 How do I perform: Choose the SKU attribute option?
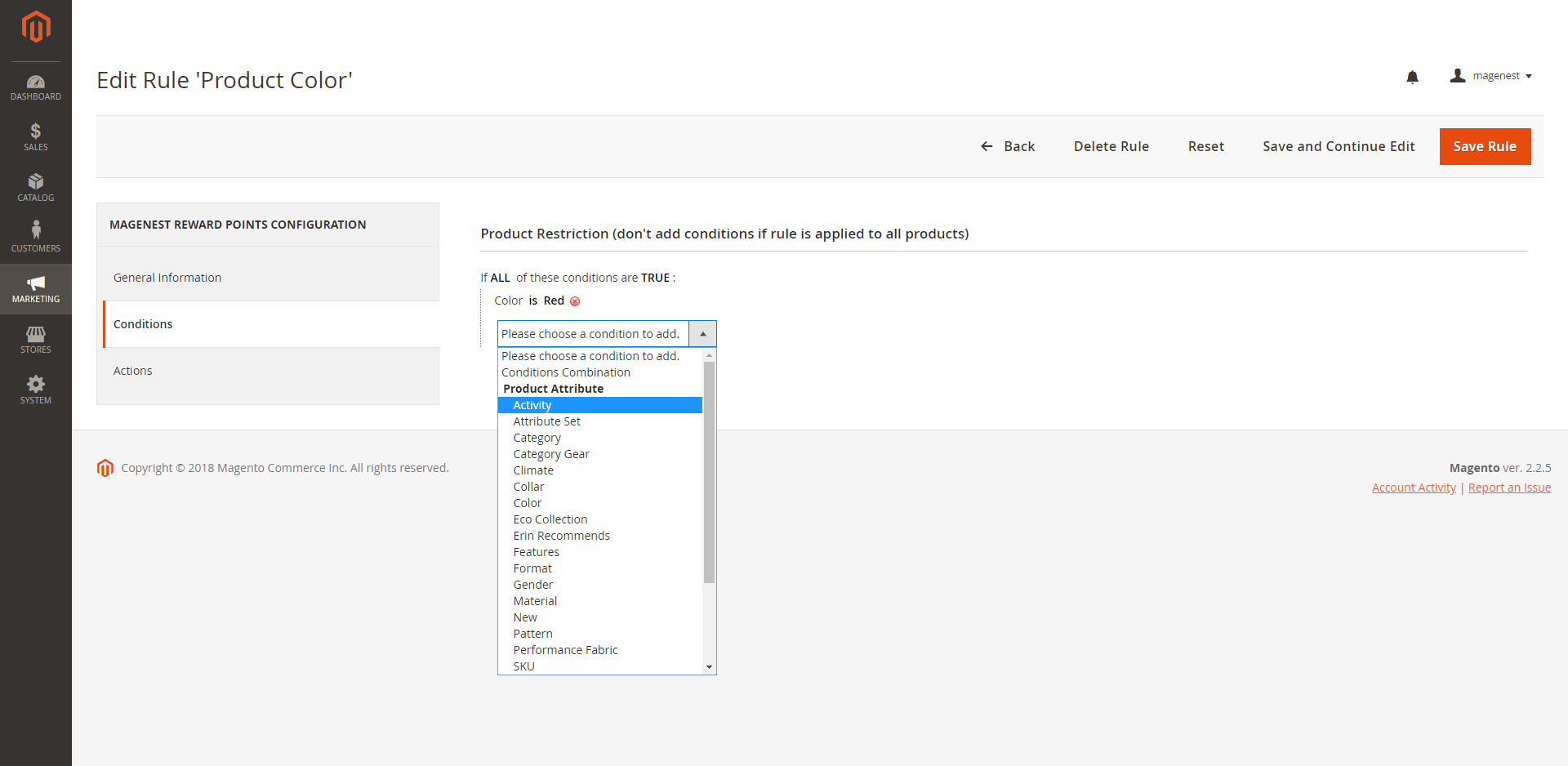tap(523, 666)
